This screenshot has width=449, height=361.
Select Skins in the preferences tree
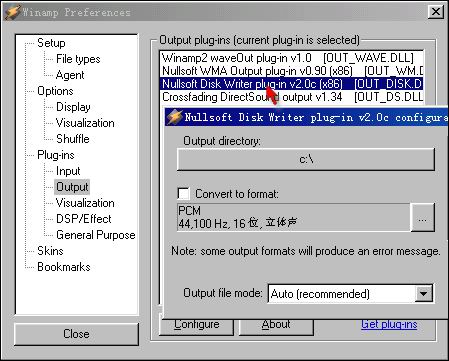coord(50,251)
